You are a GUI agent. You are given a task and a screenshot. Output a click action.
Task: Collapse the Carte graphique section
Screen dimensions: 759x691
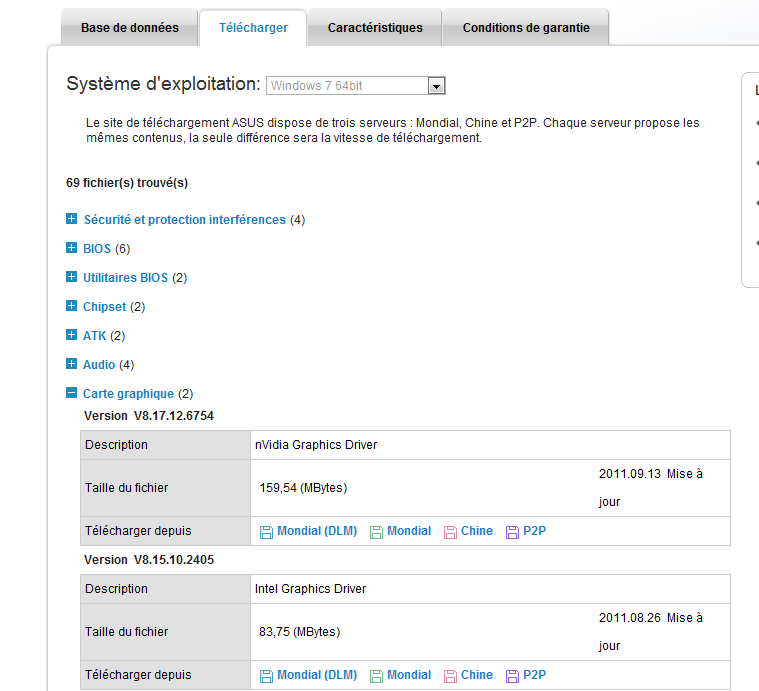[71, 394]
